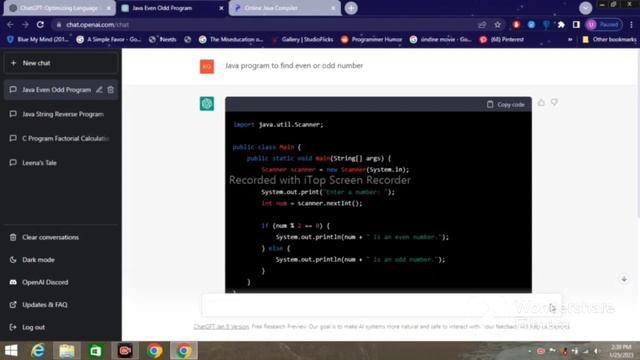Give thumbs up to the response
Viewport: 640px width, 360px height.
click(541, 102)
